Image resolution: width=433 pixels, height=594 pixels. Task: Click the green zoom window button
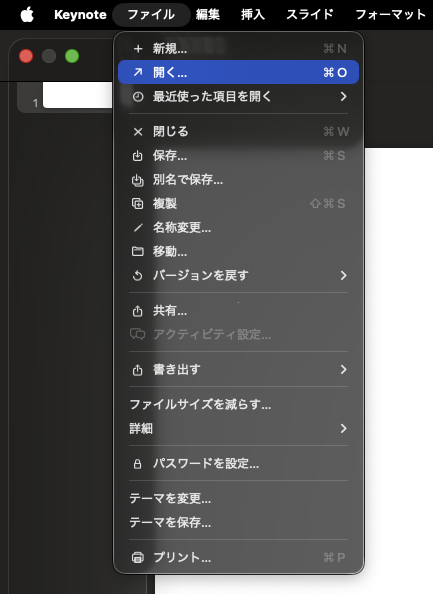click(72, 56)
